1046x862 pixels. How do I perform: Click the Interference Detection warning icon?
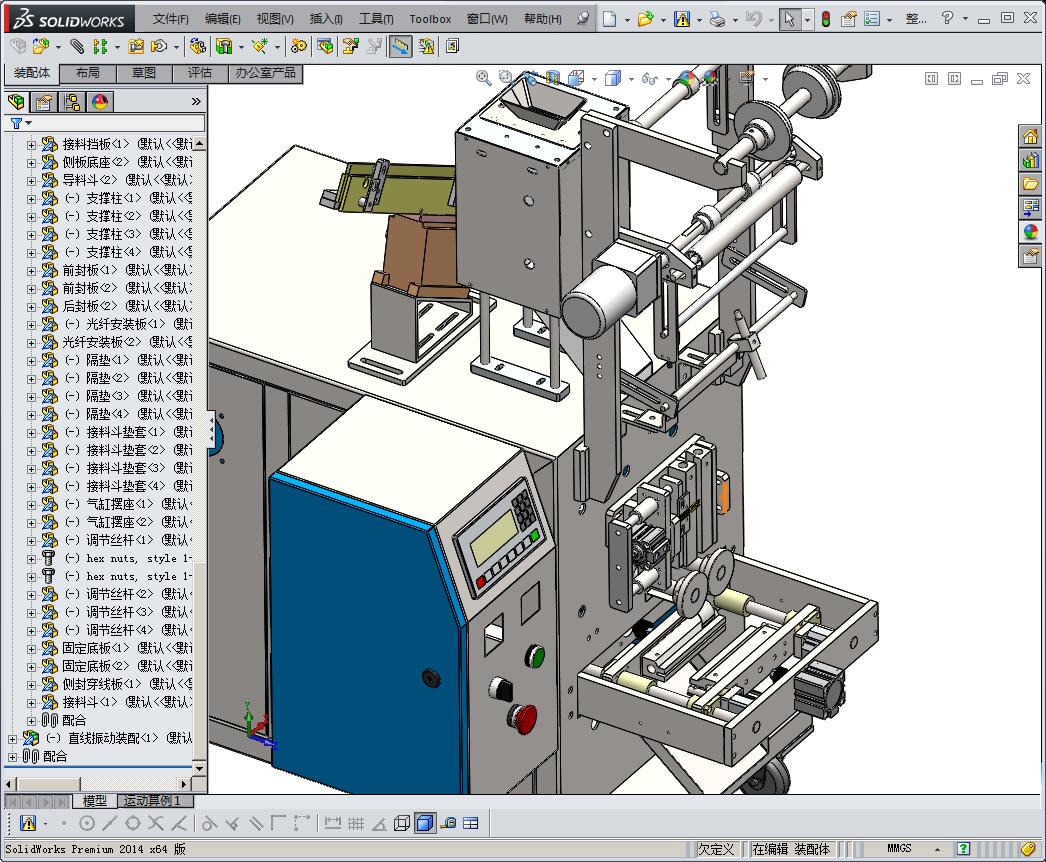click(x=426, y=46)
